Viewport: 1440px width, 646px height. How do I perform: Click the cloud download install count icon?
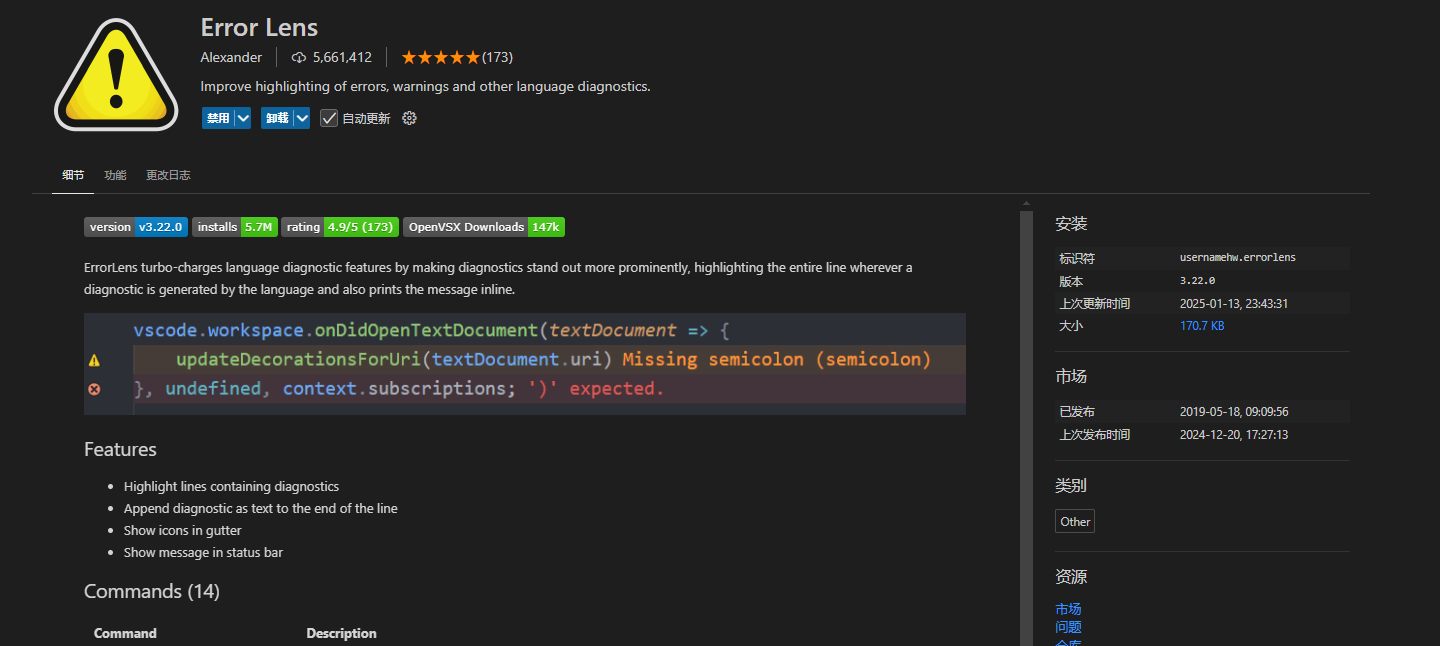[x=299, y=57]
